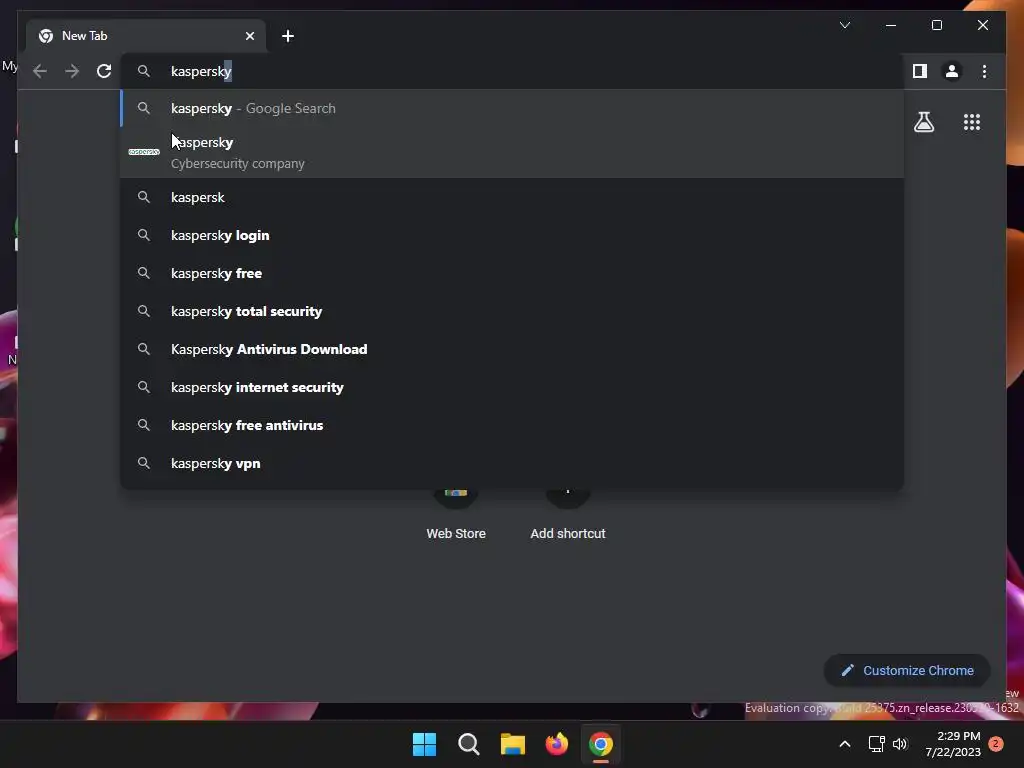This screenshot has width=1024, height=768.
Task: Open the Google apps grid
Action: (972, 122)
